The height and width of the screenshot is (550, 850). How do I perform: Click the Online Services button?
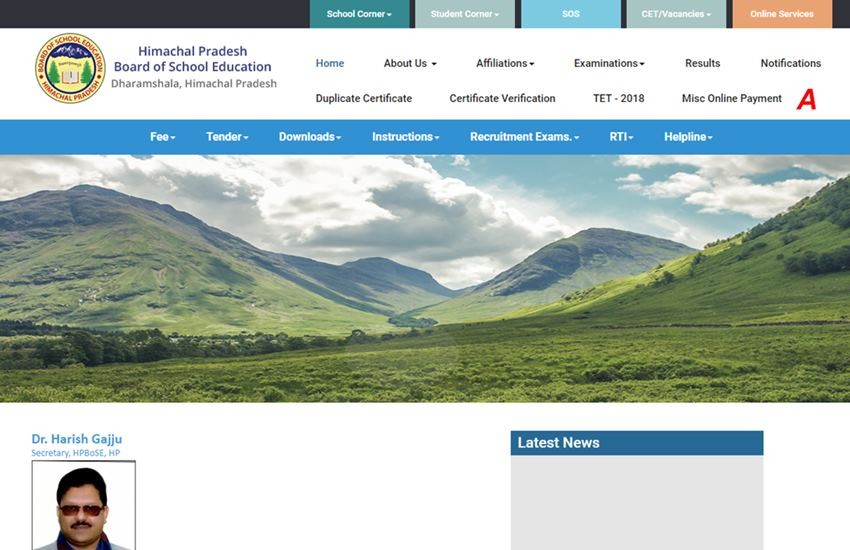[782, 14]
